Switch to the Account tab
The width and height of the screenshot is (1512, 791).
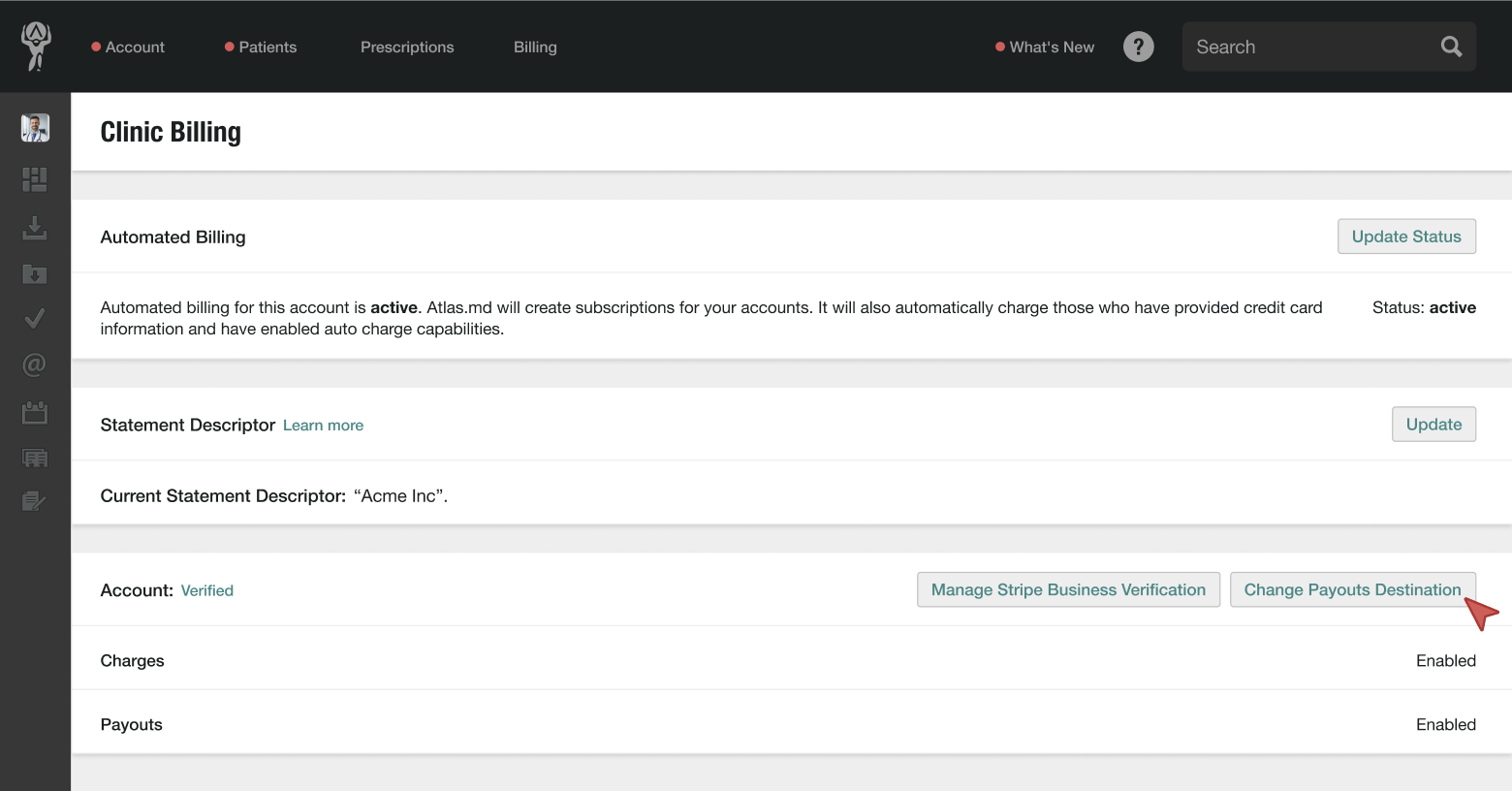135,46
